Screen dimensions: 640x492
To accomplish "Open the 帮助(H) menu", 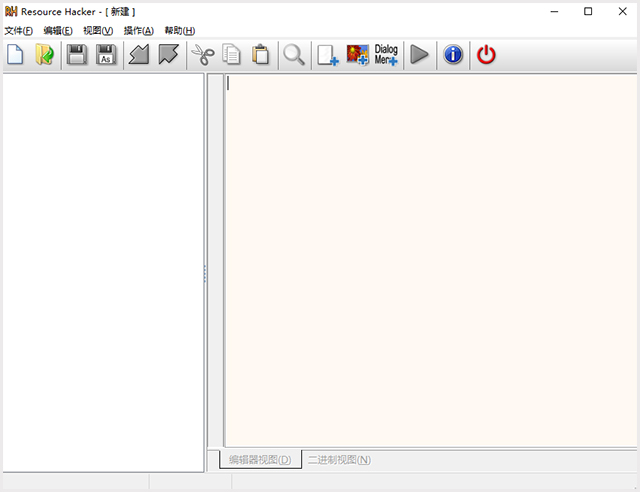I will (x=180, y=31).
